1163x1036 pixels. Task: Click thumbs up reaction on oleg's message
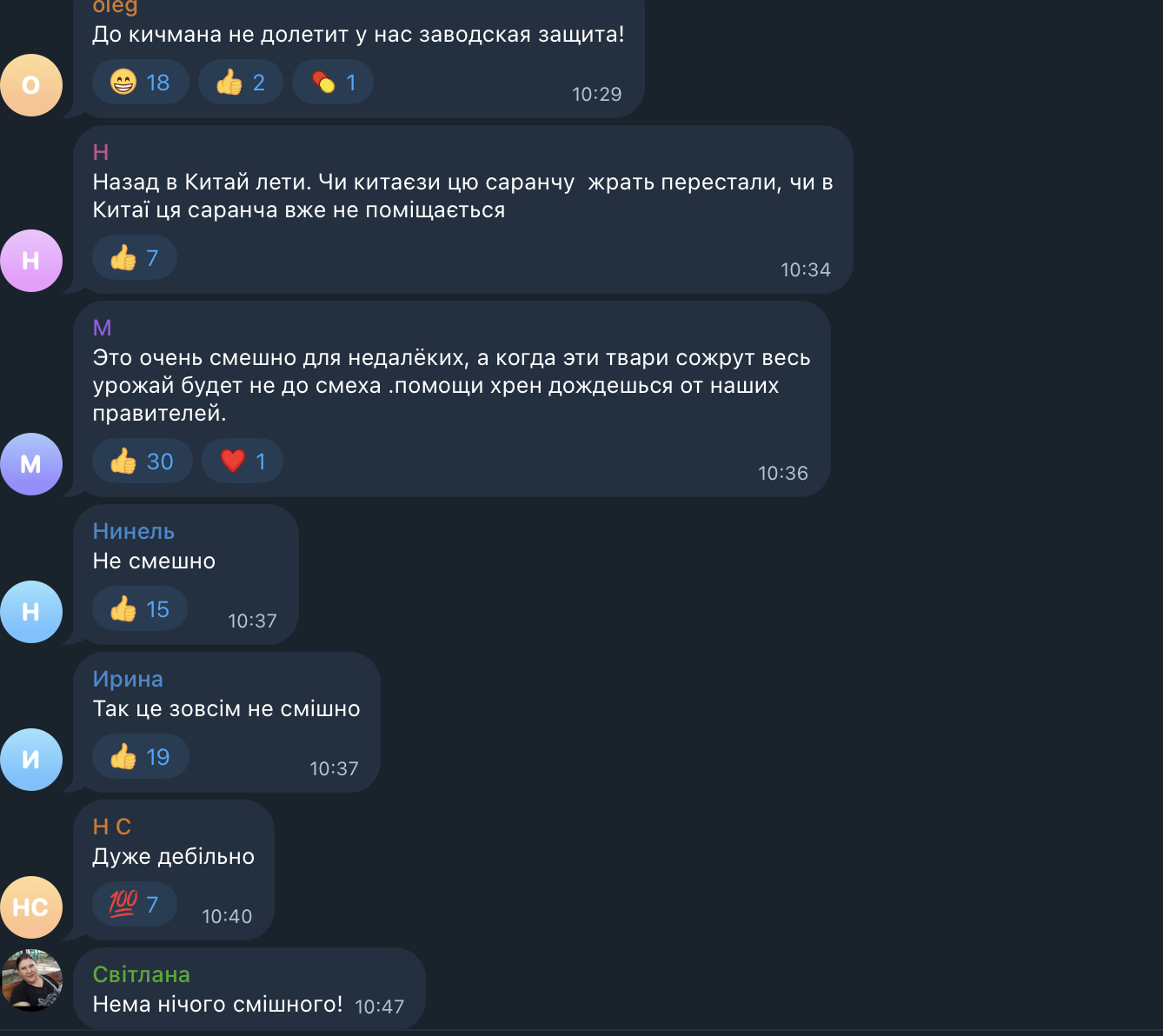tap(240, 83)
